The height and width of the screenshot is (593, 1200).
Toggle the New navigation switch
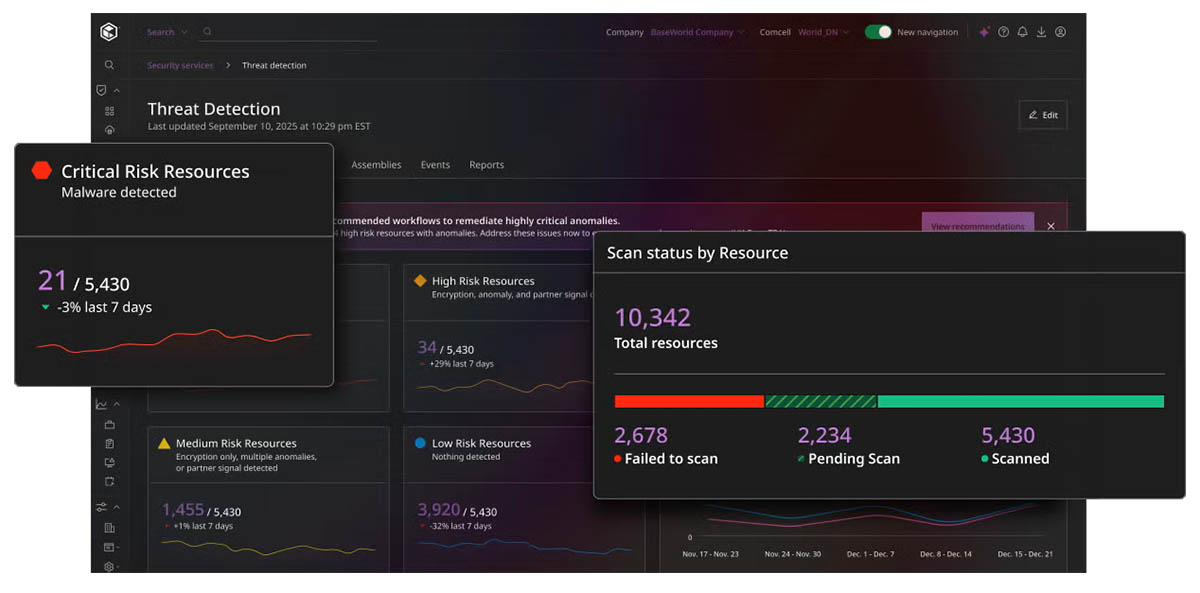878,32
